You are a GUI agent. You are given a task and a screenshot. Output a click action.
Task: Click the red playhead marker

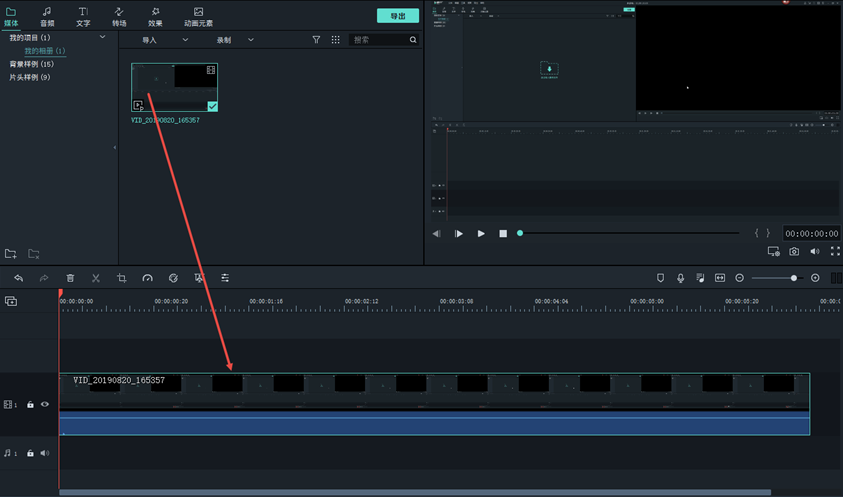pyautogui.click(x=60, y=293)
